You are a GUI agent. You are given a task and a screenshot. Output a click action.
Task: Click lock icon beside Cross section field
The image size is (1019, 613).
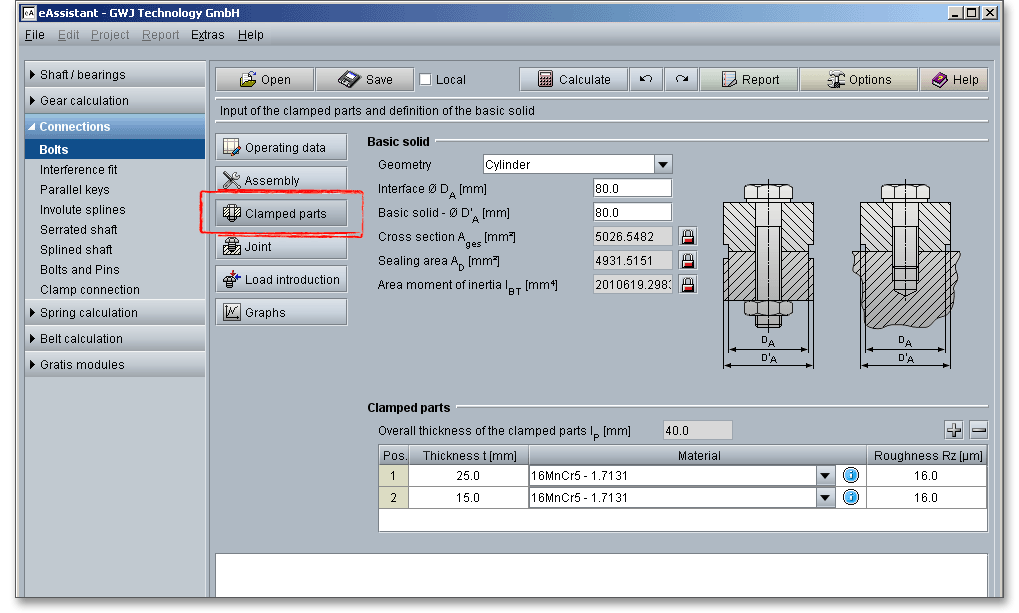click(x=687, y=237)
